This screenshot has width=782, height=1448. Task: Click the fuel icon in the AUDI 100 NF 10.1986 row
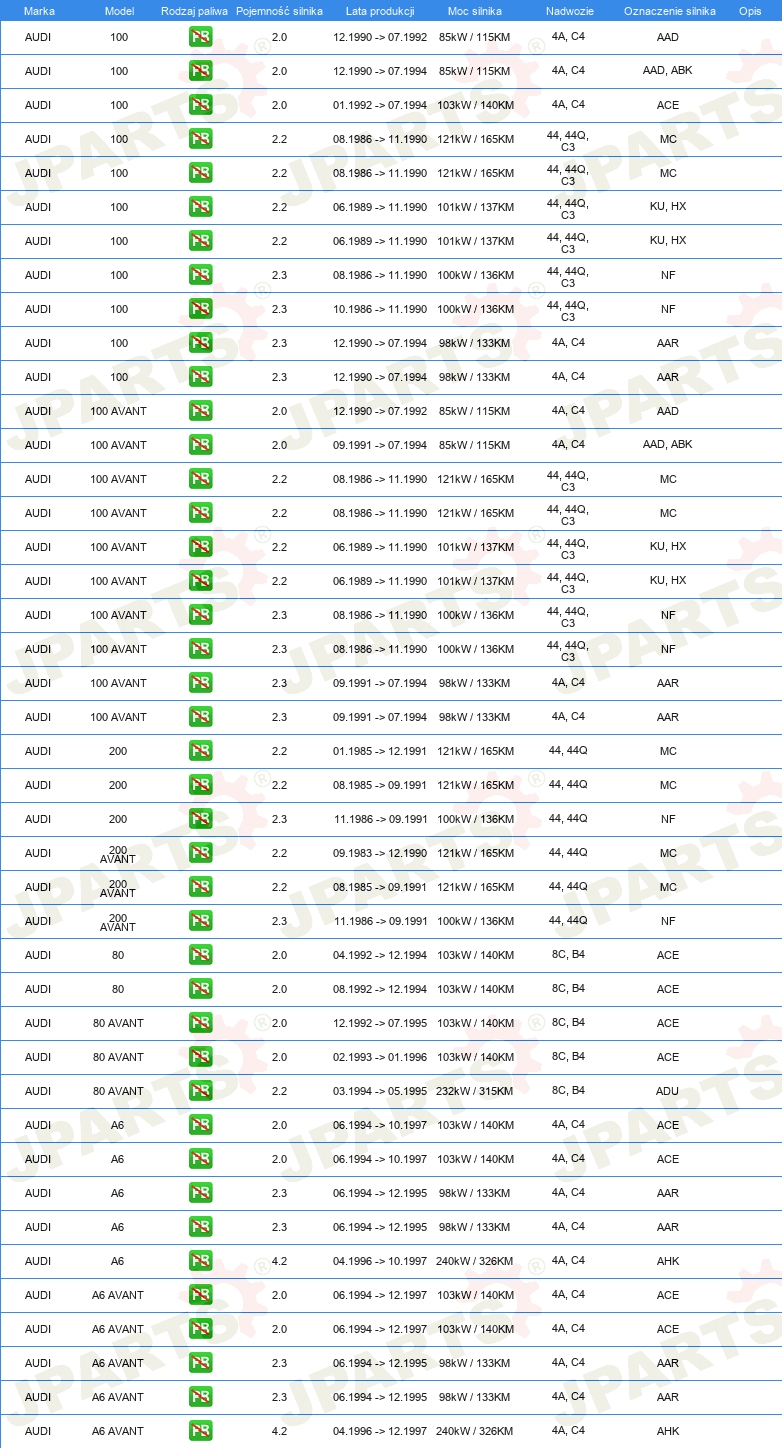200,309
